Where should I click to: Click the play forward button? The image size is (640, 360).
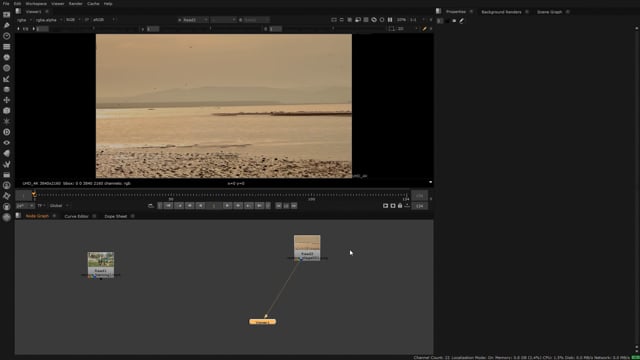[x=227, y=206]
